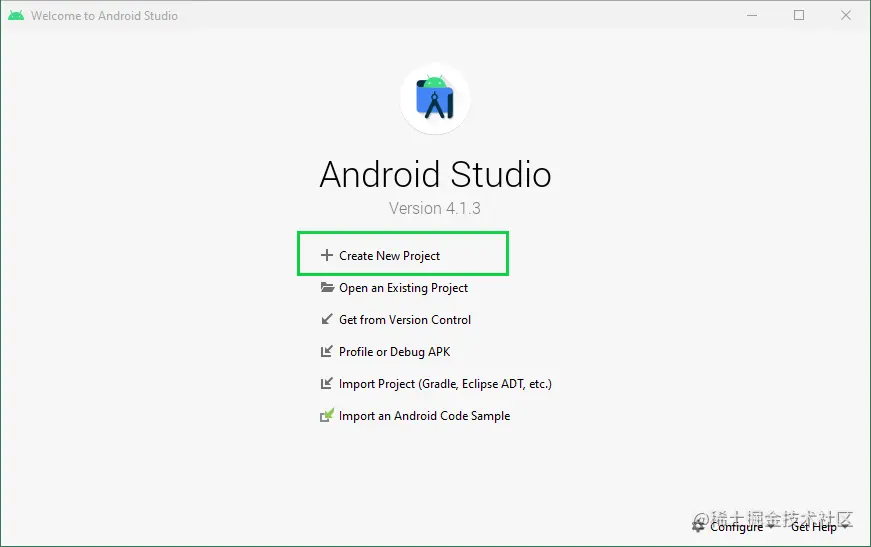Viewport: 871px width, 547px height.
Task: Choose Import Project (Gradle, Eclipse ADT, etc.)
Action: pyautogui.click(x=445, y=384)
